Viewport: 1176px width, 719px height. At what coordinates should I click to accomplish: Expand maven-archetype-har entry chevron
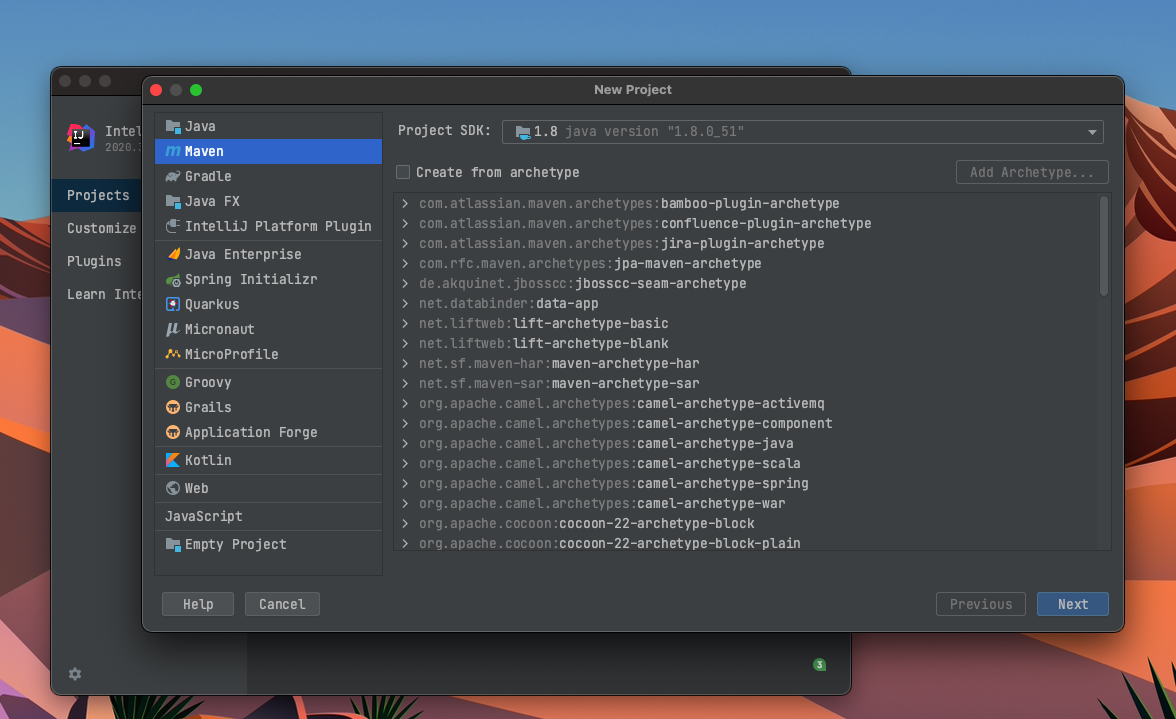click(x=405, y=364)
